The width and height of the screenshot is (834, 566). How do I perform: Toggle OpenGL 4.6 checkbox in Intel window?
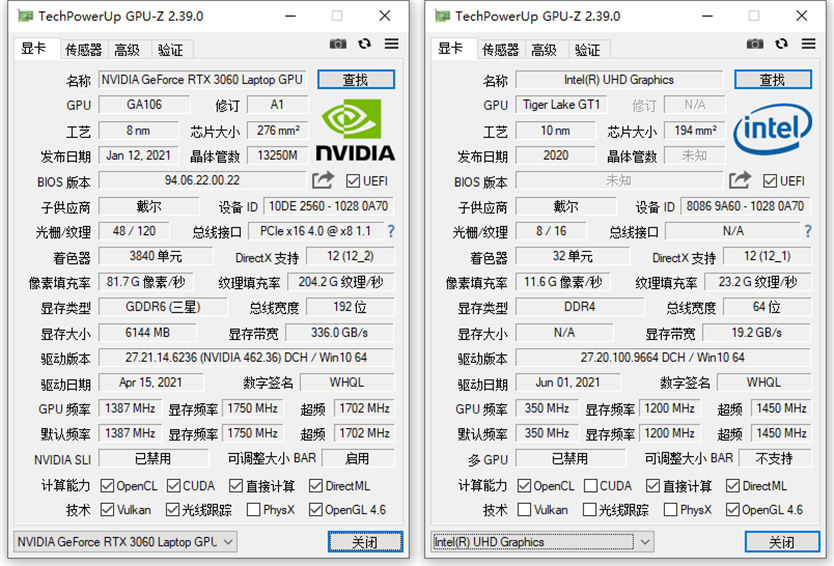[732, 510]
